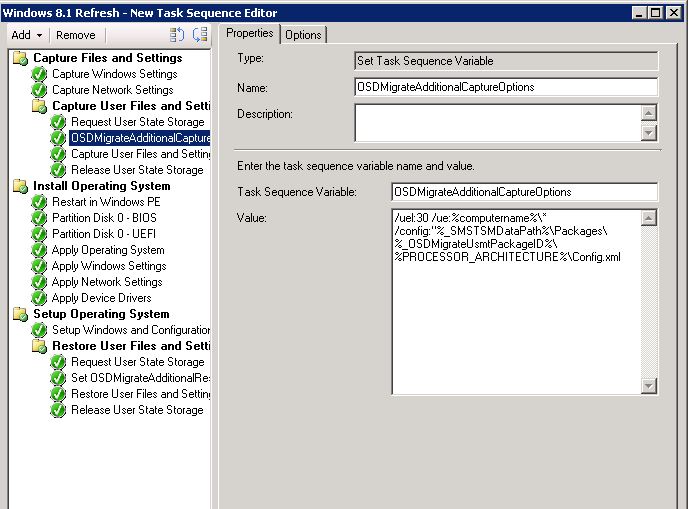Click the Setup Operating System folder icon

coord(20,314)
